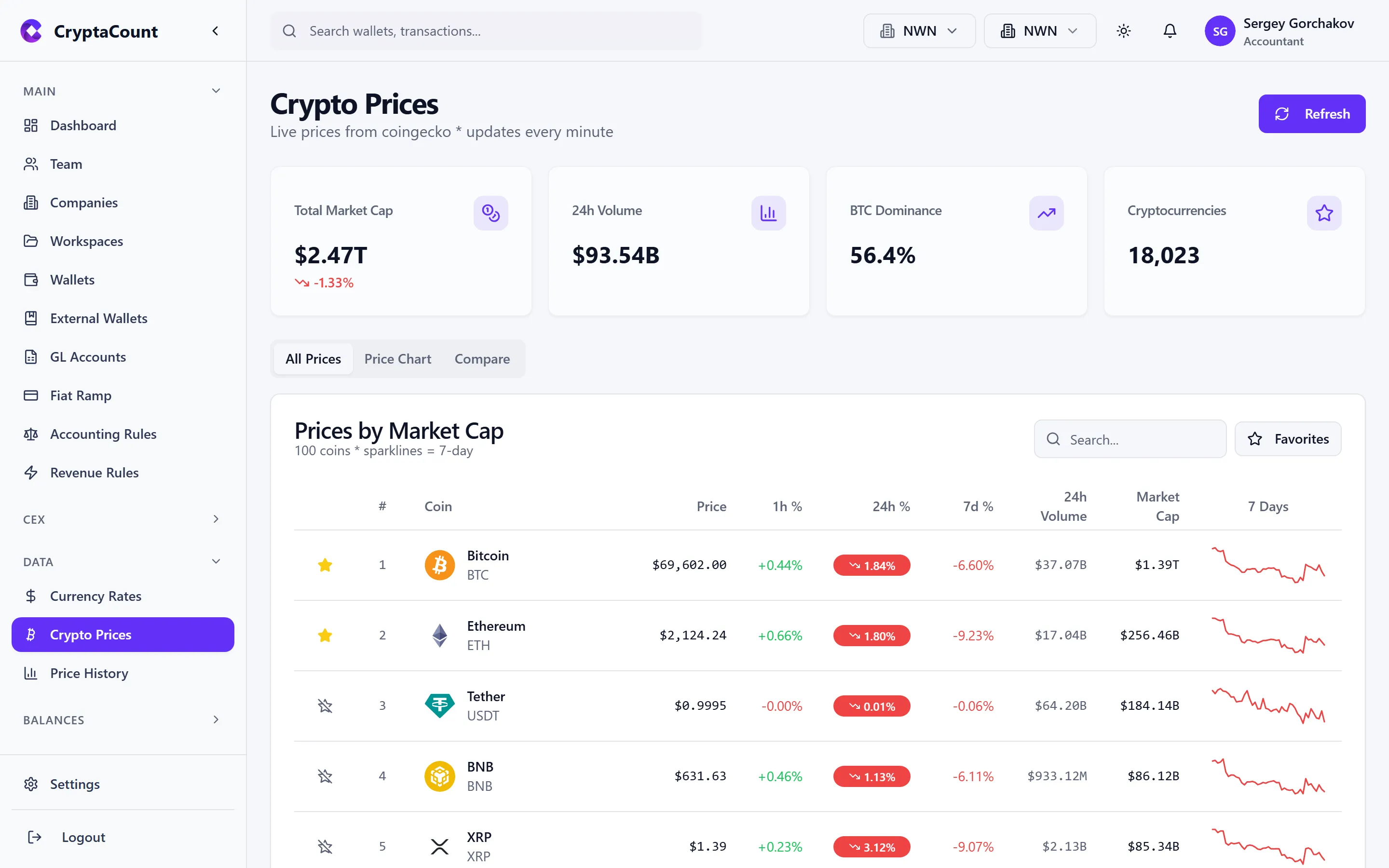Collapse the MAIN sidebar section
The image size is (1389, 868).
(x=216, y=91)
